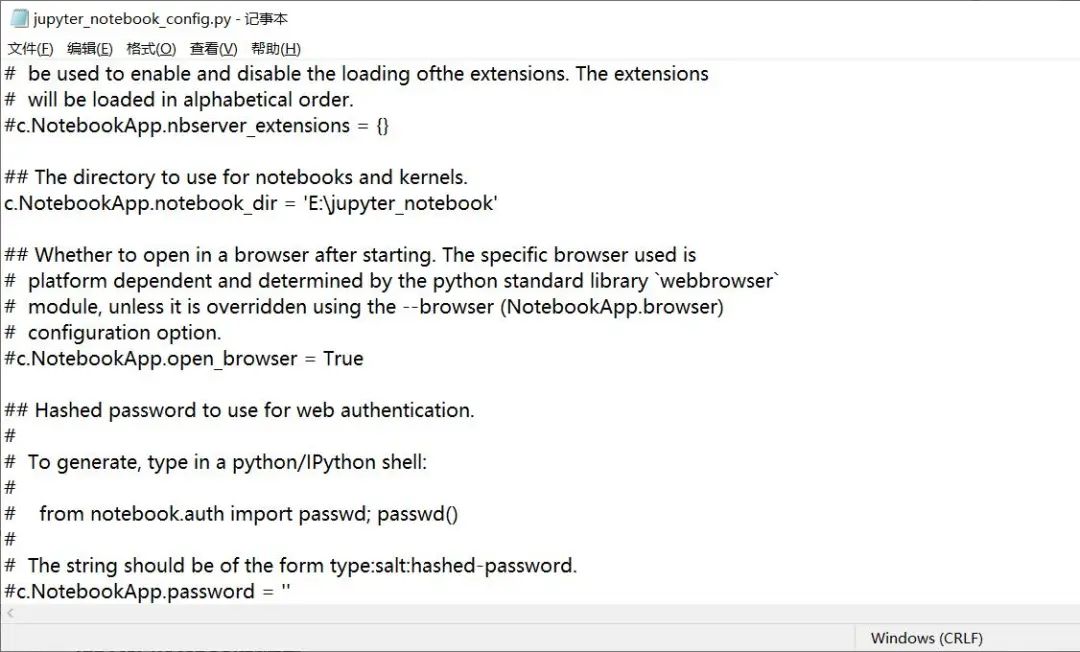The image size is (1080, 652).
Task: Click the 'configuration option.' comment line
Action: pos(124,332)
